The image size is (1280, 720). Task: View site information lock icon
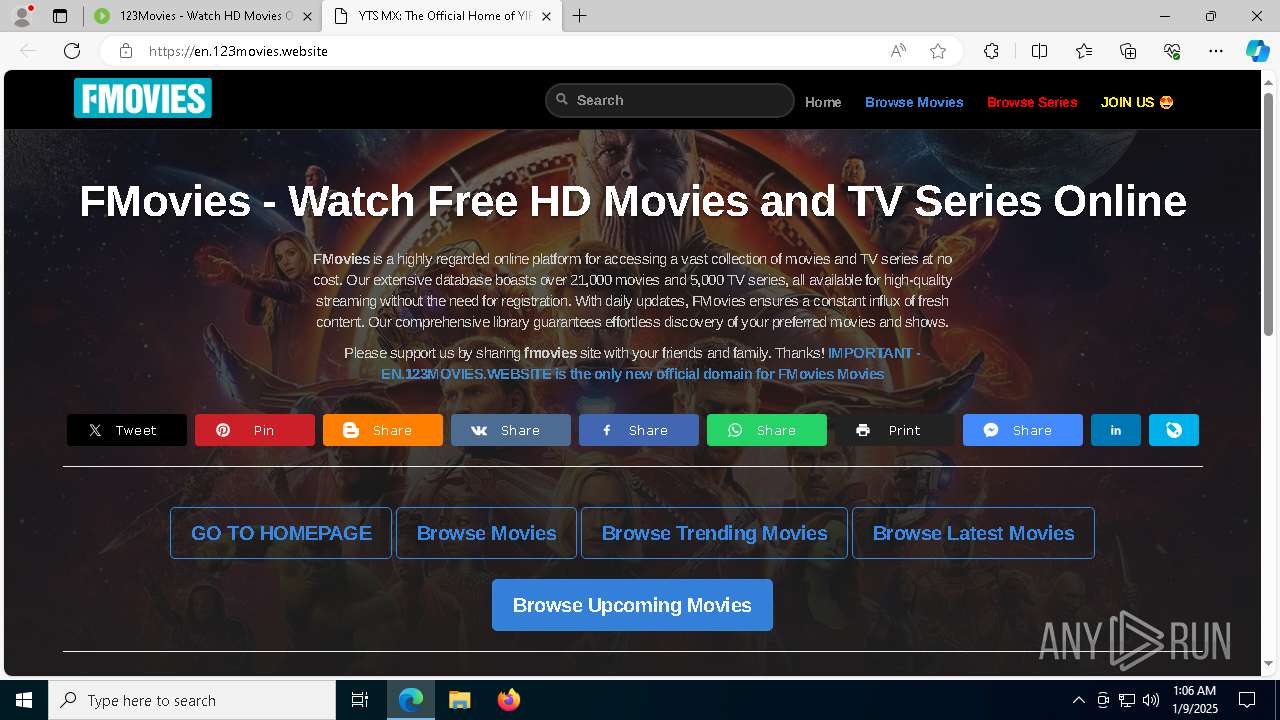(125, 51)
